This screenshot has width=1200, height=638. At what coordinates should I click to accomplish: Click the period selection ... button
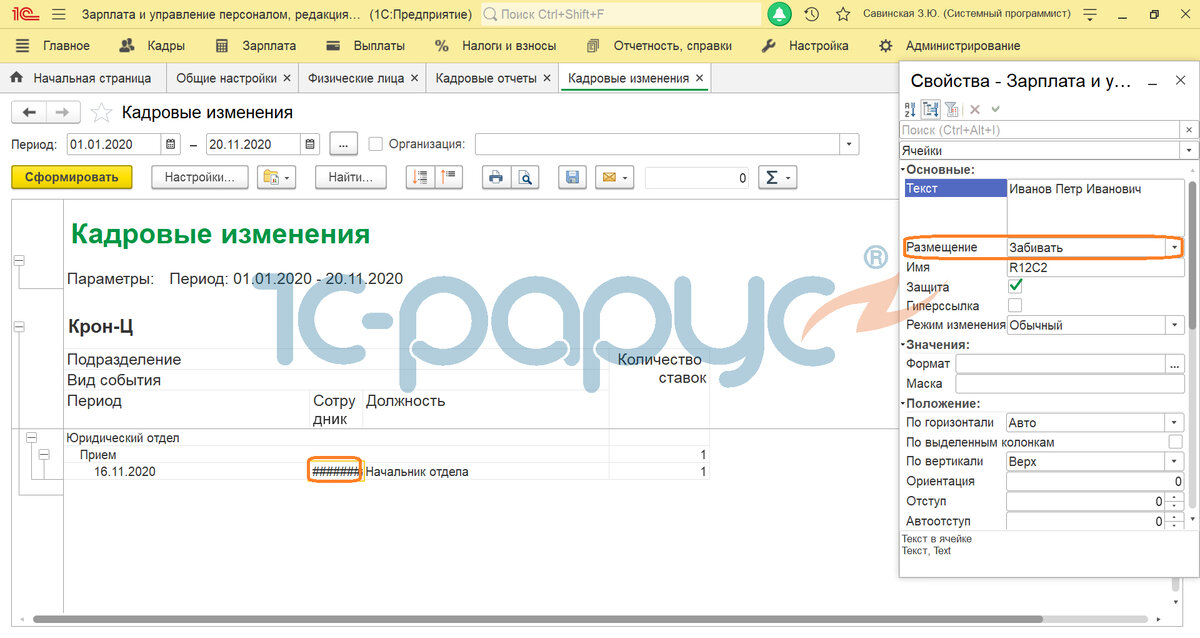[343, 145]
